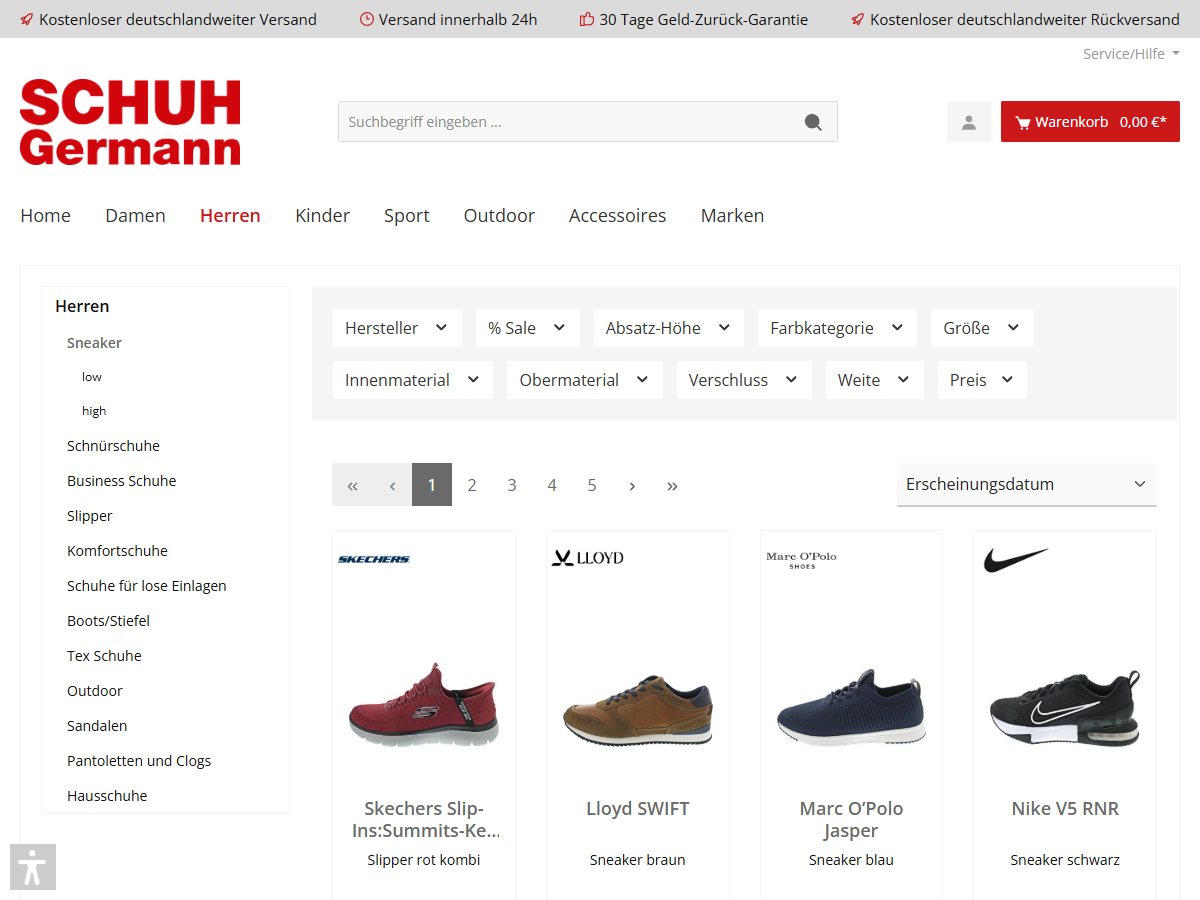Go to next page arrow
The height and width of the screenshot is (900, 1200).
pyautogui.click(x=632, y=485)
